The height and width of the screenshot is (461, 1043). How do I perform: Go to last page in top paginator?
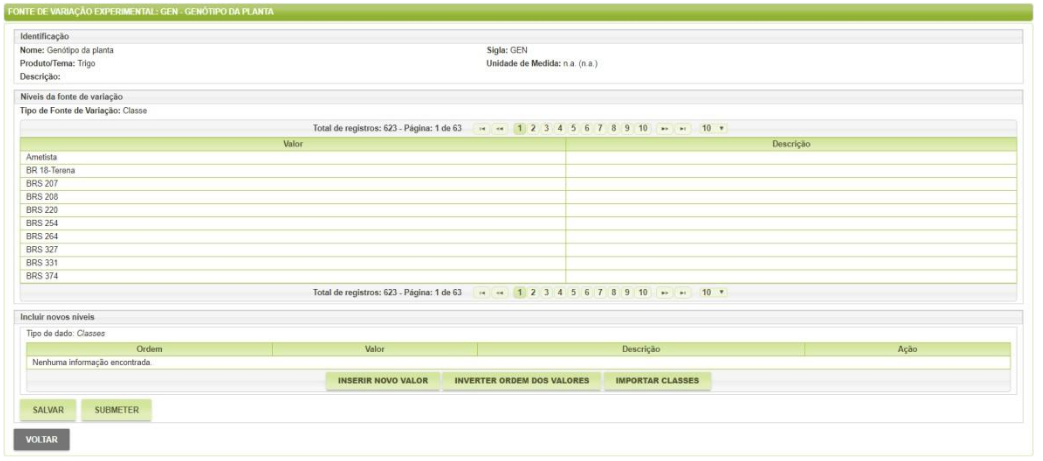(682, 128)
